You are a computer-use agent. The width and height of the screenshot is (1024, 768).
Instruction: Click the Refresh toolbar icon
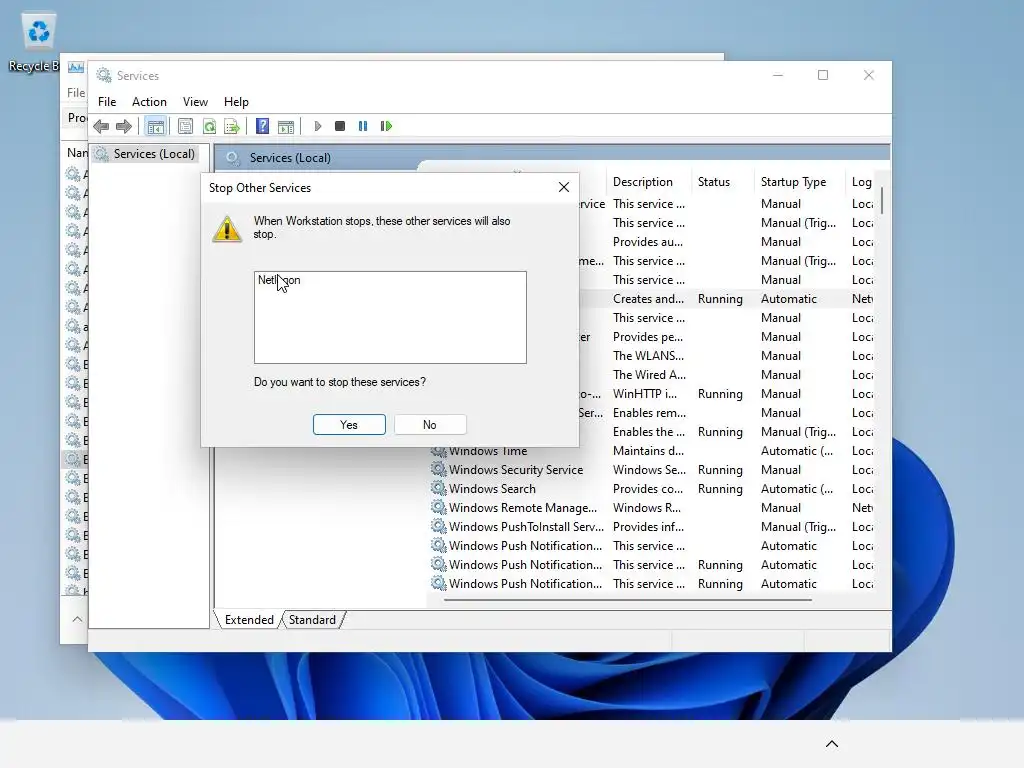click(x=209, y=126)
